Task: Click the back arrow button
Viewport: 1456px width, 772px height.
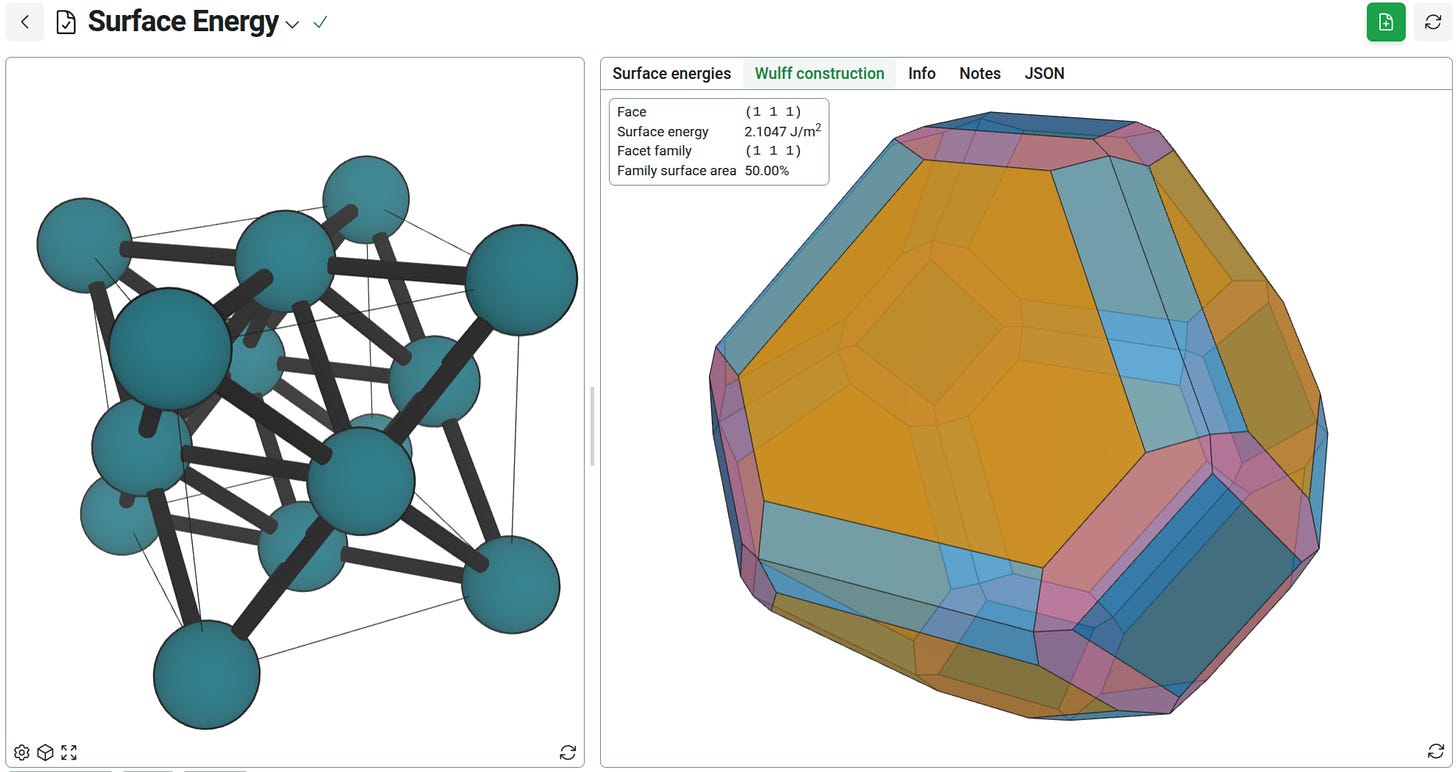Action: [x=25, y=22]
